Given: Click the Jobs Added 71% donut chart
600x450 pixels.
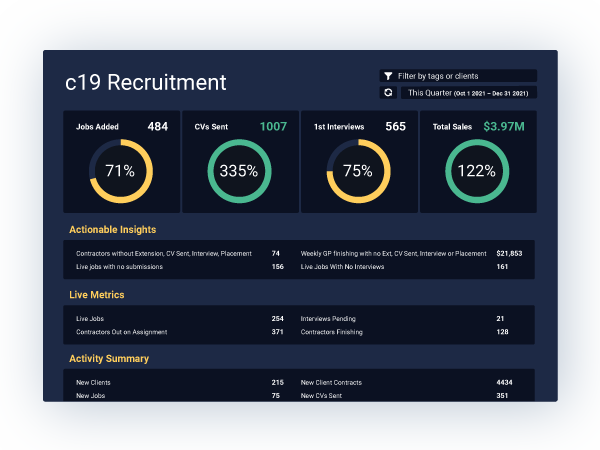Looking at the screenshot, I should (x=120, y=170).
